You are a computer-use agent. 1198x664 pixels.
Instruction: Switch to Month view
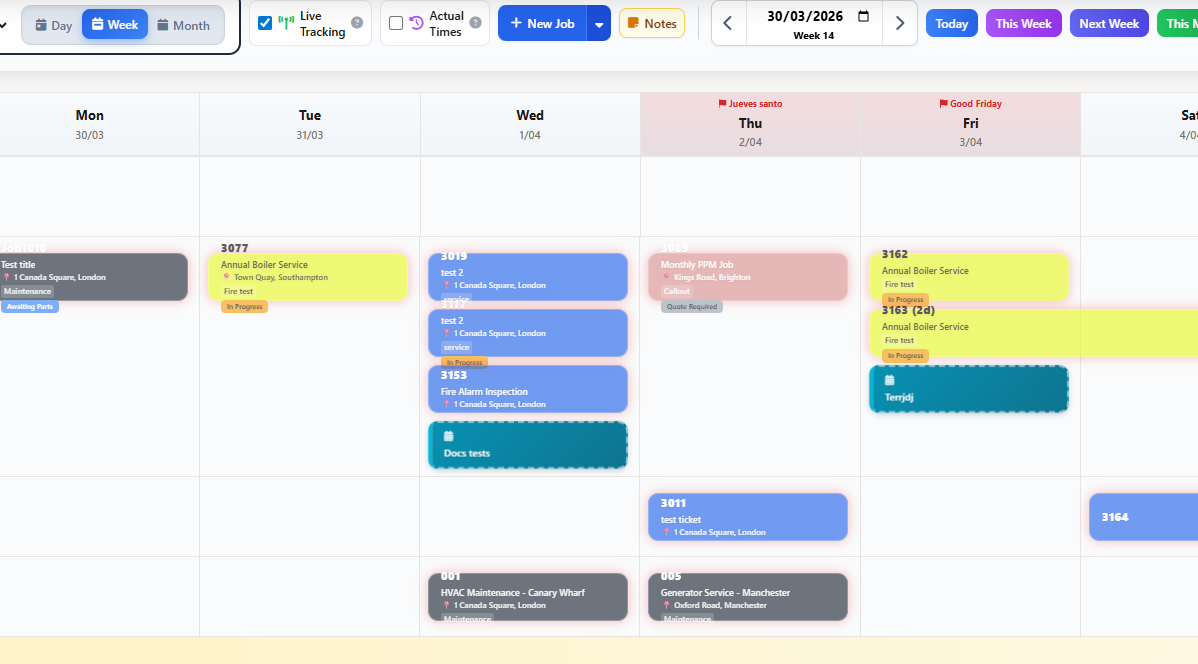pyautogui.click(x=183, y=25)
